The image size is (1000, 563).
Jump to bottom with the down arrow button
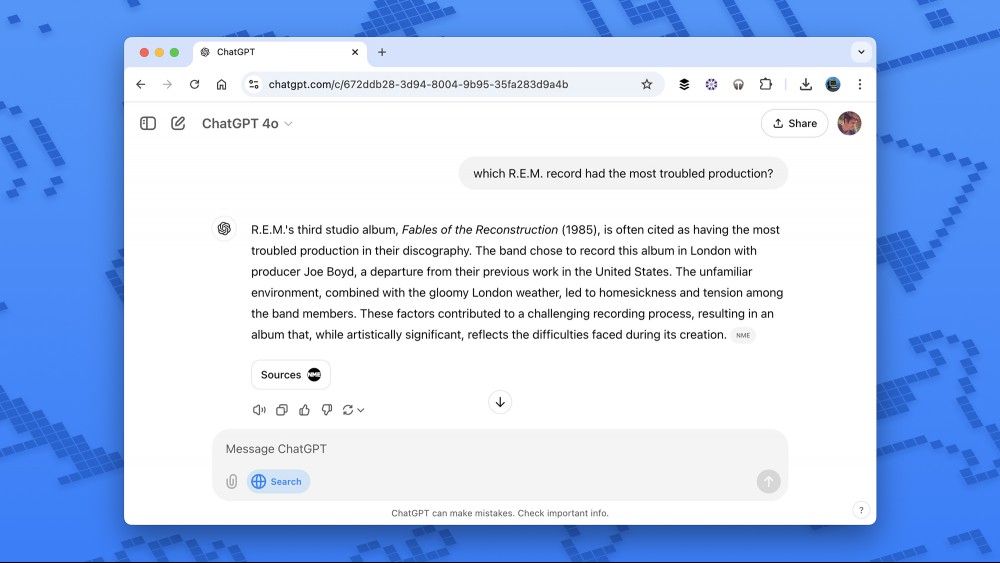click(x=500, y=402)
